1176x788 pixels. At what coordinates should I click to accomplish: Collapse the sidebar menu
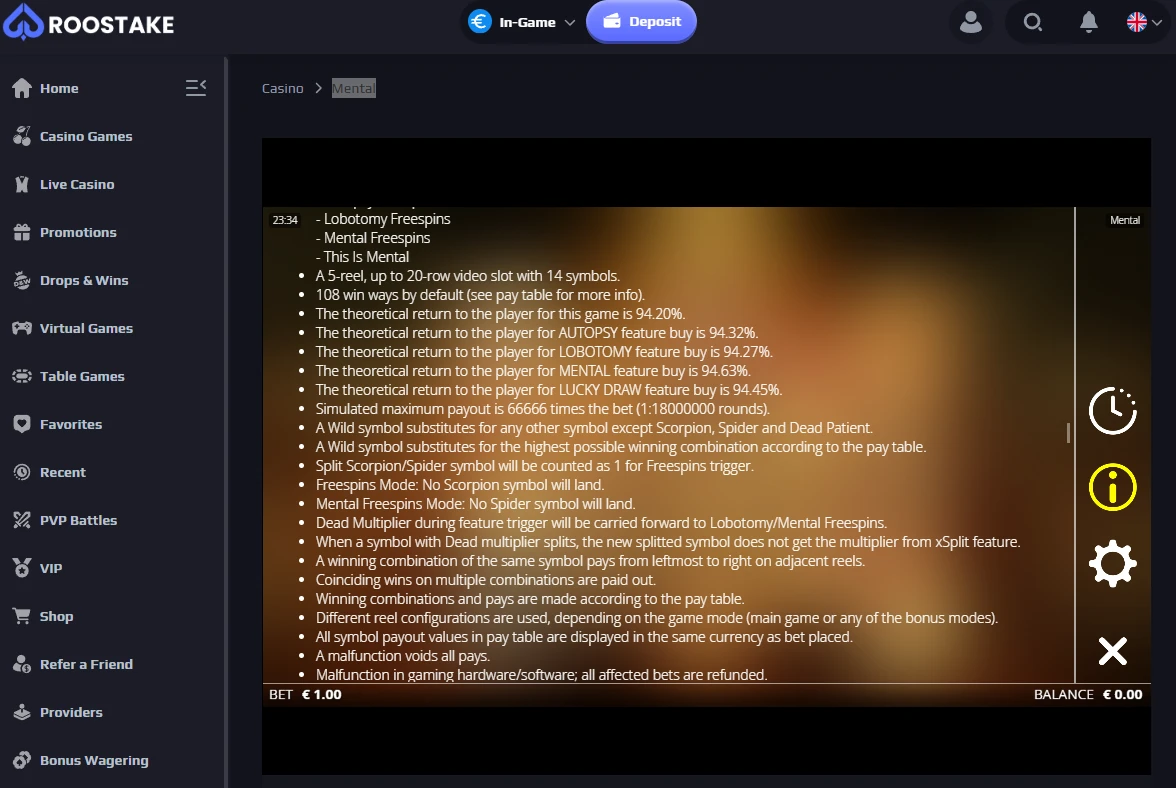(x=196, y=88)
